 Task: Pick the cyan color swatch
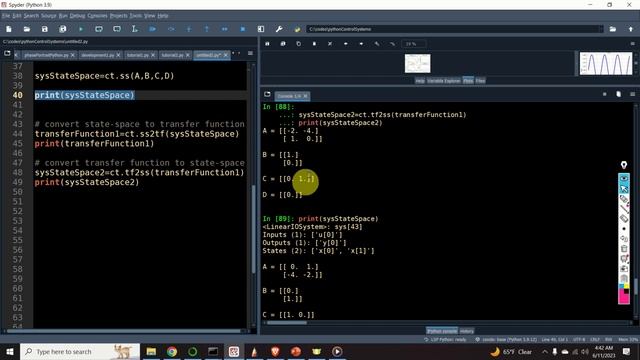point(621,287)
